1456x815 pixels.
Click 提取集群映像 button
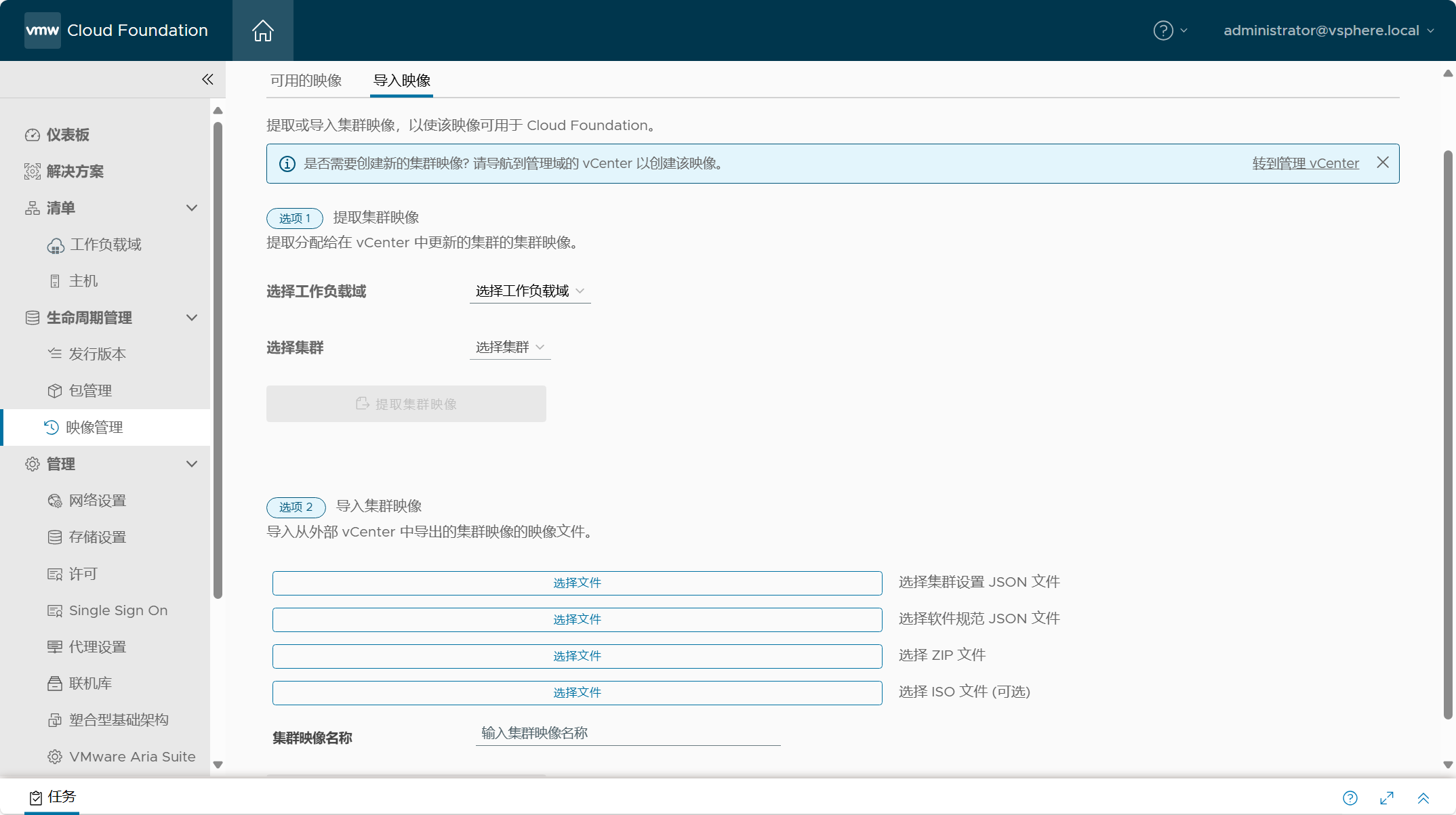point(407,403)
